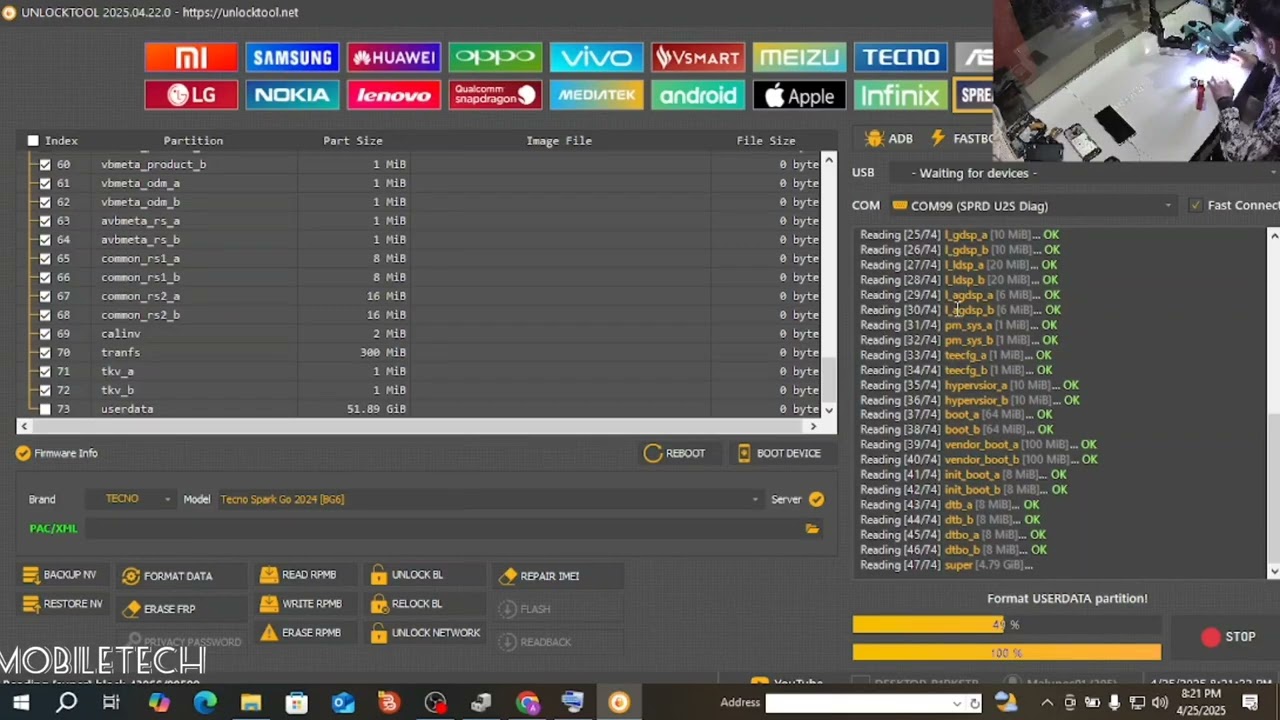Choose the Samsung brand tile
Screen dimensions: 1280x720
[x=292, y=57]
